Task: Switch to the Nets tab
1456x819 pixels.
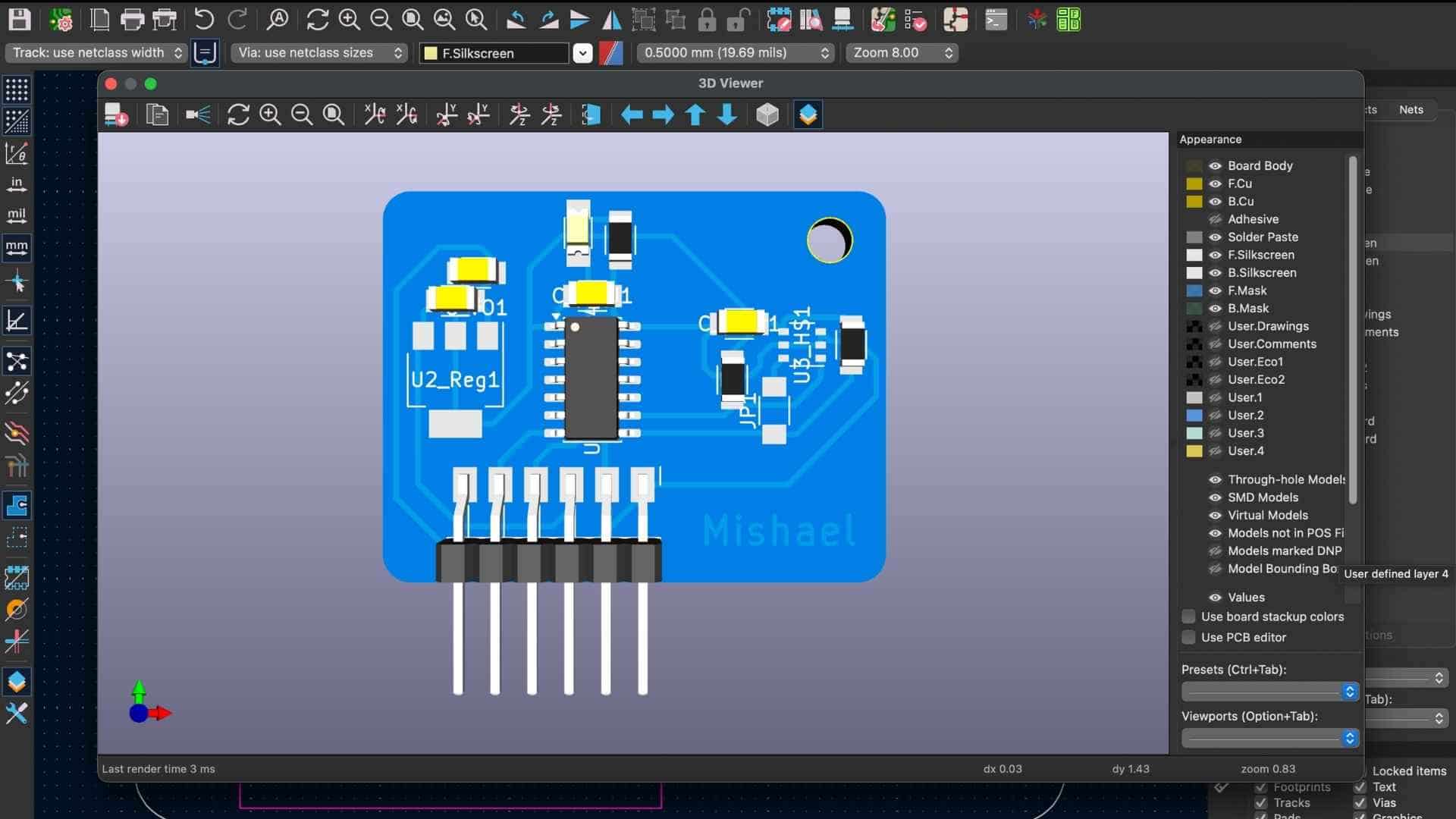Action: pyautogui.click(x=1410, y=110)
